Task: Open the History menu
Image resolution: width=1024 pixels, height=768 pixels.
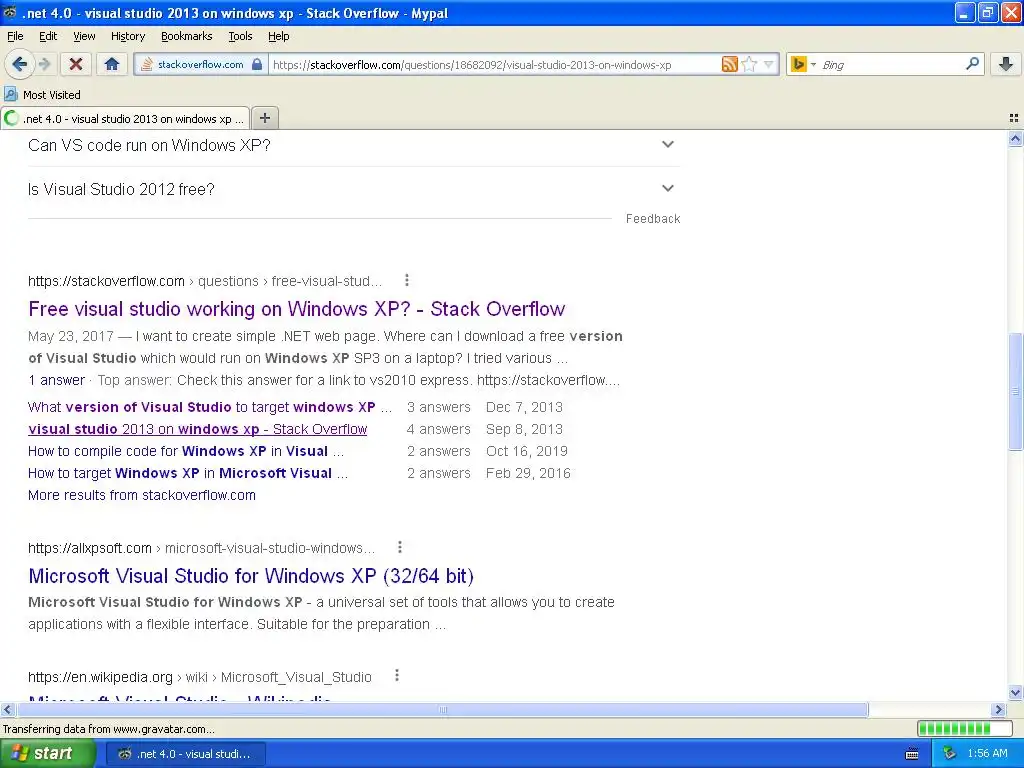Action: click(127, 36)
